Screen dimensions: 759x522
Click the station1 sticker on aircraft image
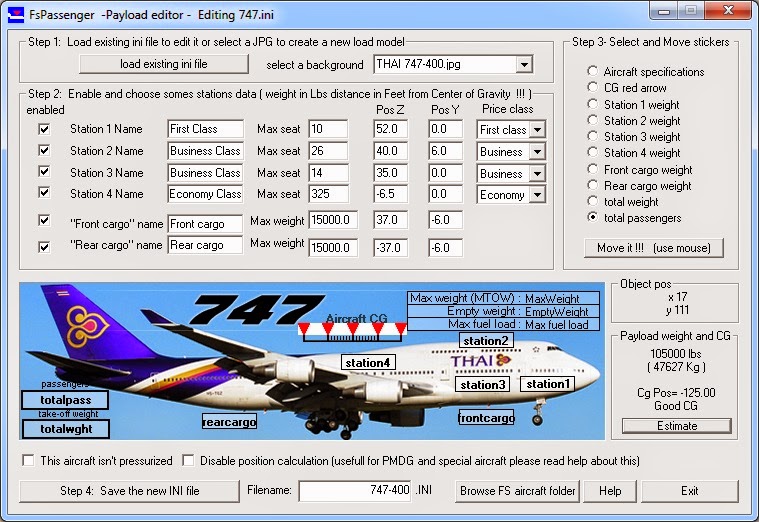547,384
